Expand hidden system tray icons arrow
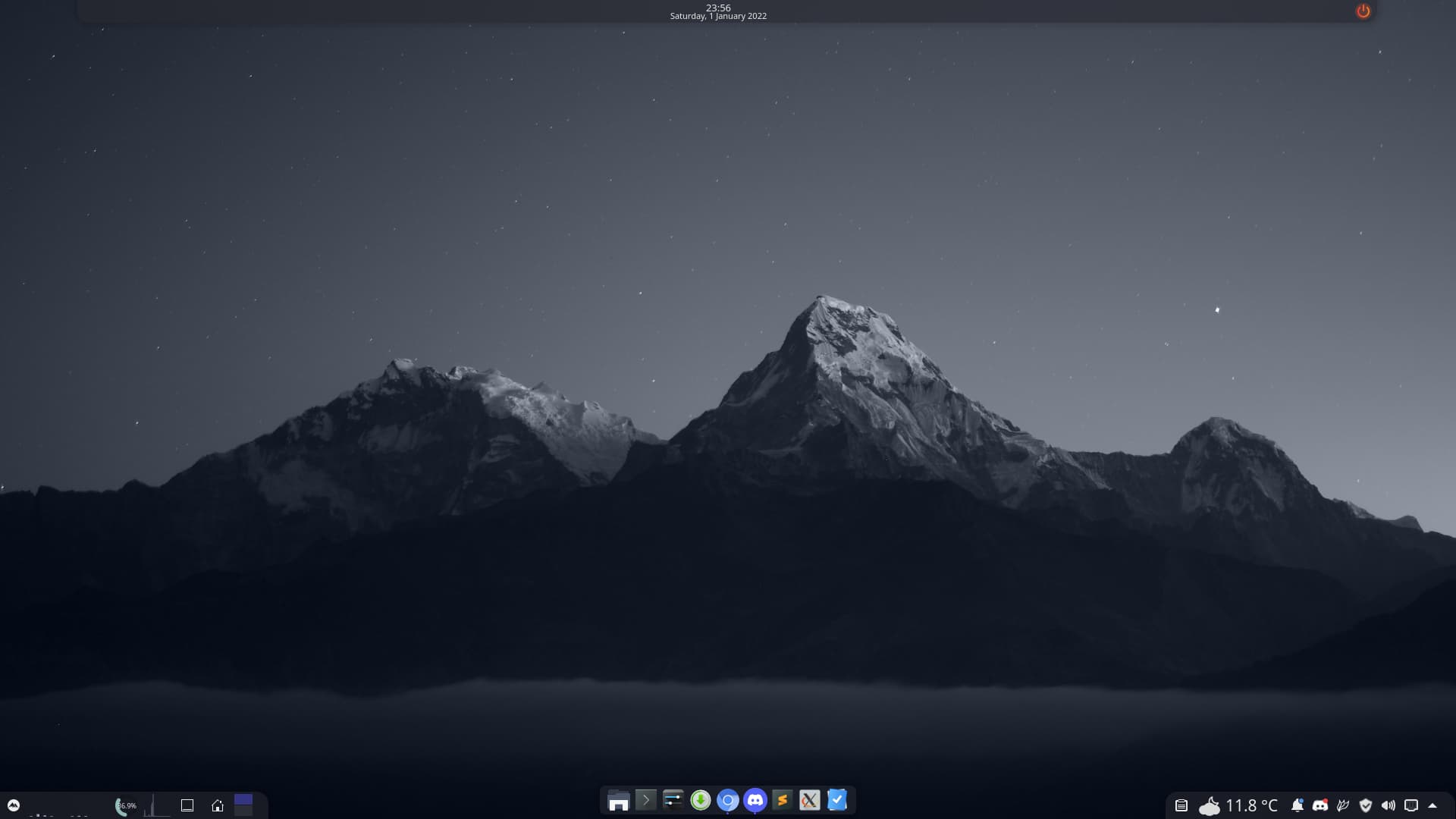1456x819 pixels. (1432, 805)
